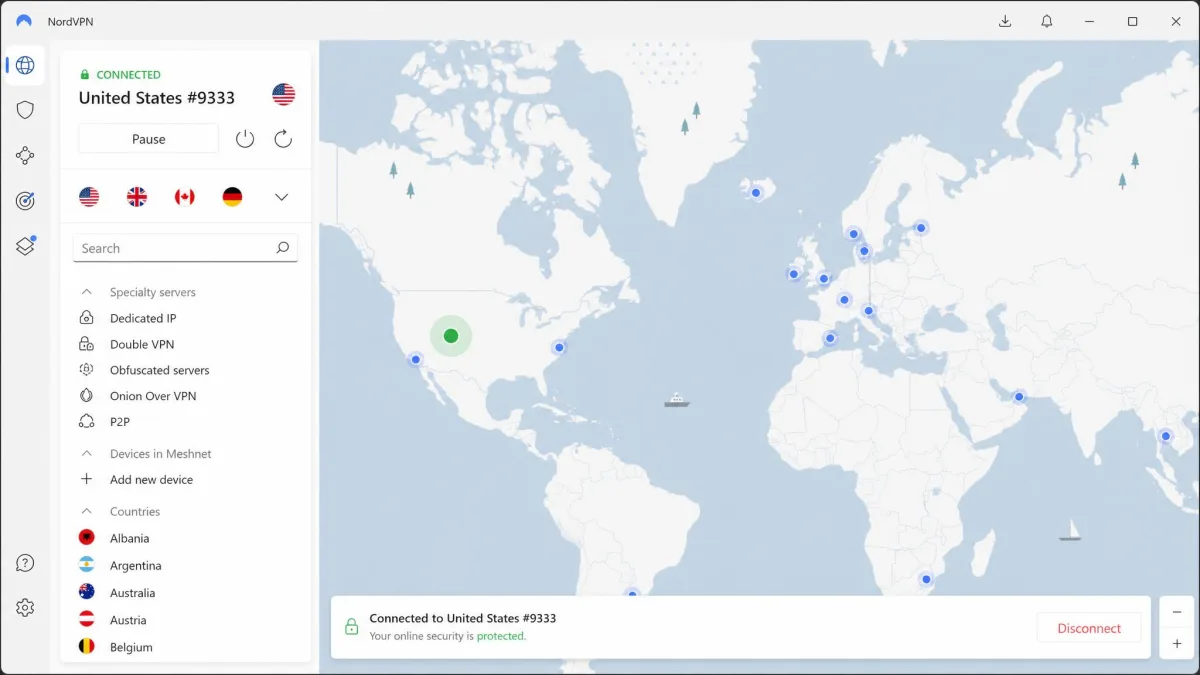Select Albania in countries list
The image size is (1200, 675).
[129, 538]
